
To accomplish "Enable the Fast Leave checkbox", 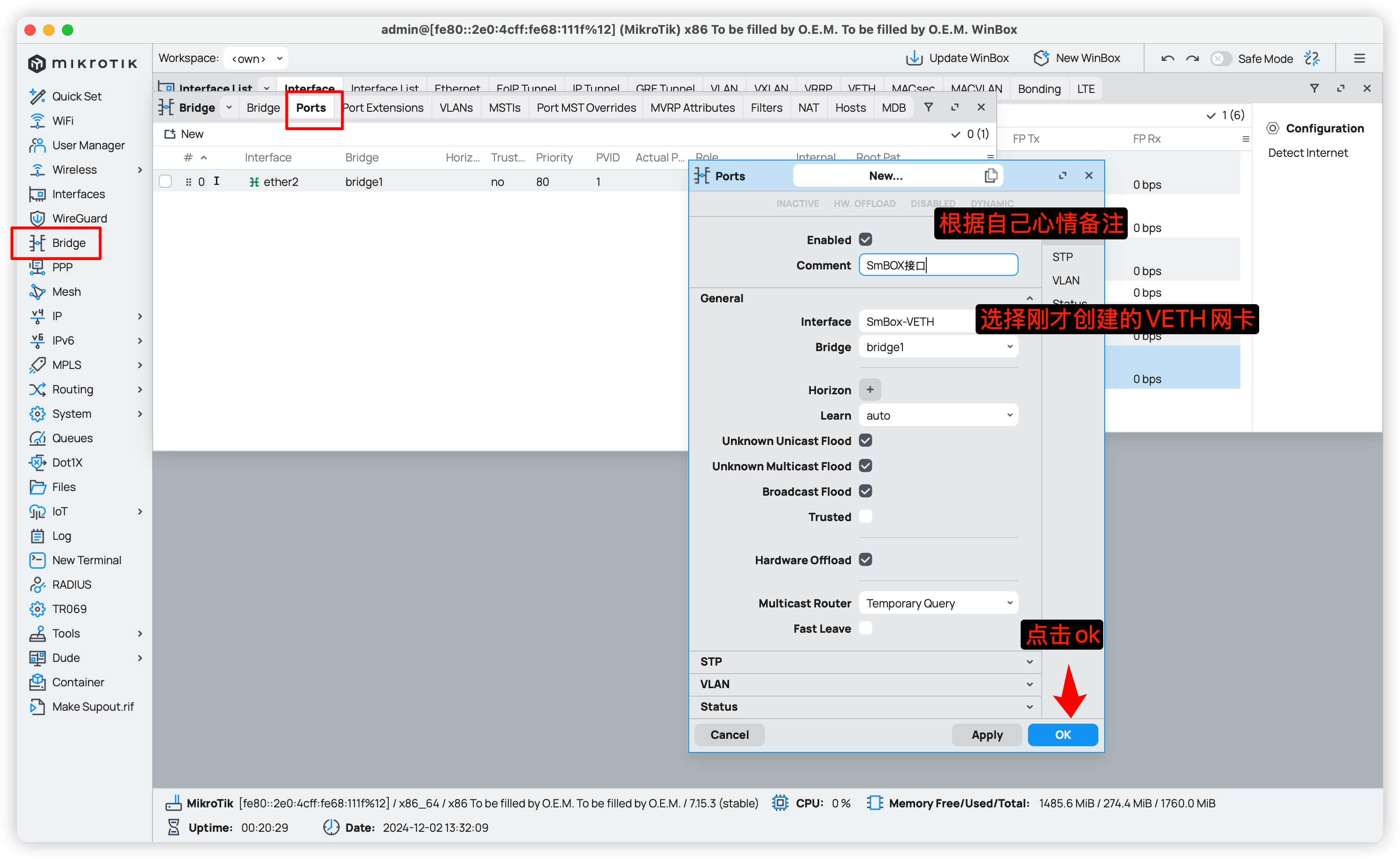I will (x=865, y=629).
